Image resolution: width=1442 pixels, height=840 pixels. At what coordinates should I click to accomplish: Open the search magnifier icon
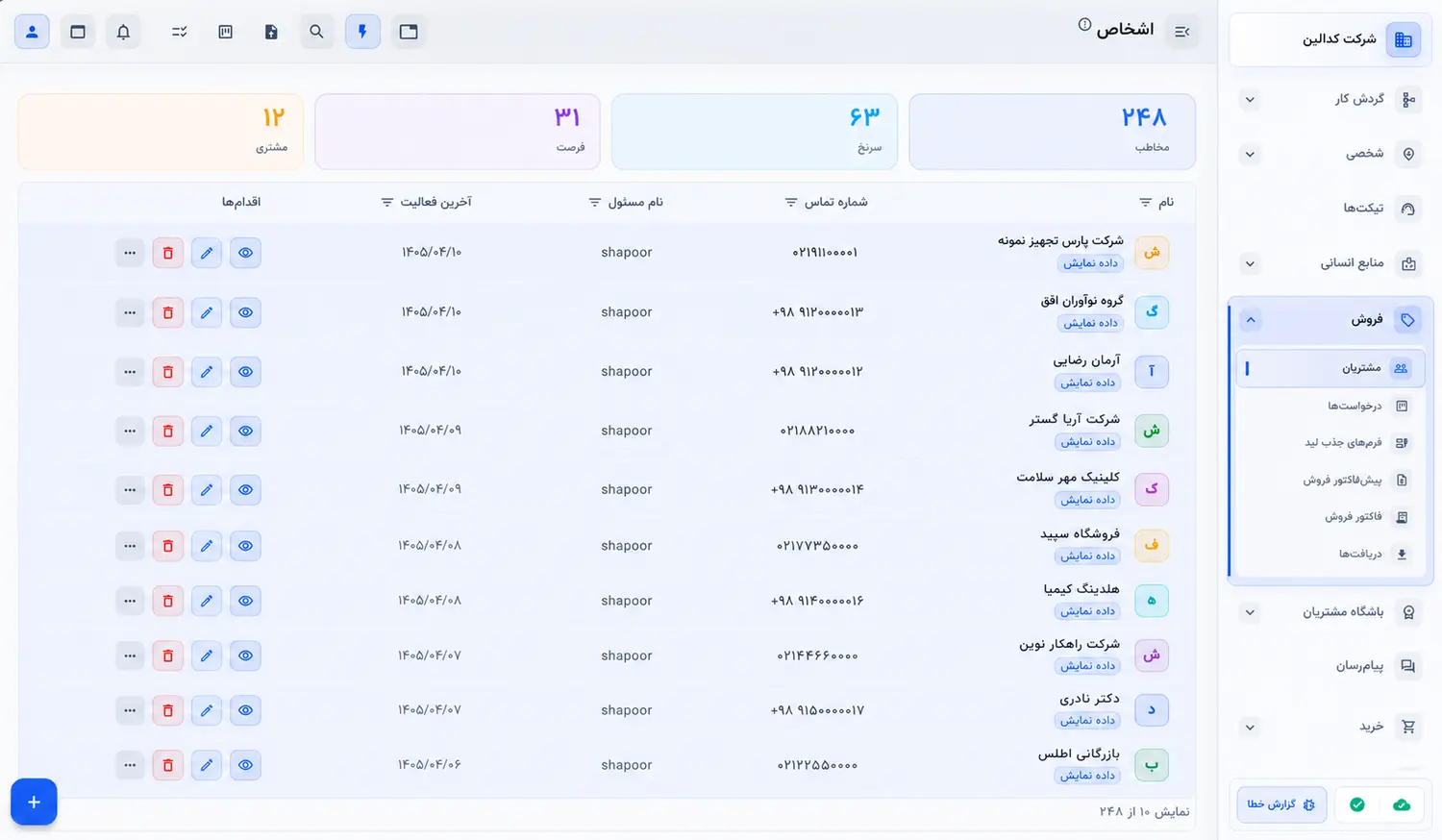pos(316,32)
